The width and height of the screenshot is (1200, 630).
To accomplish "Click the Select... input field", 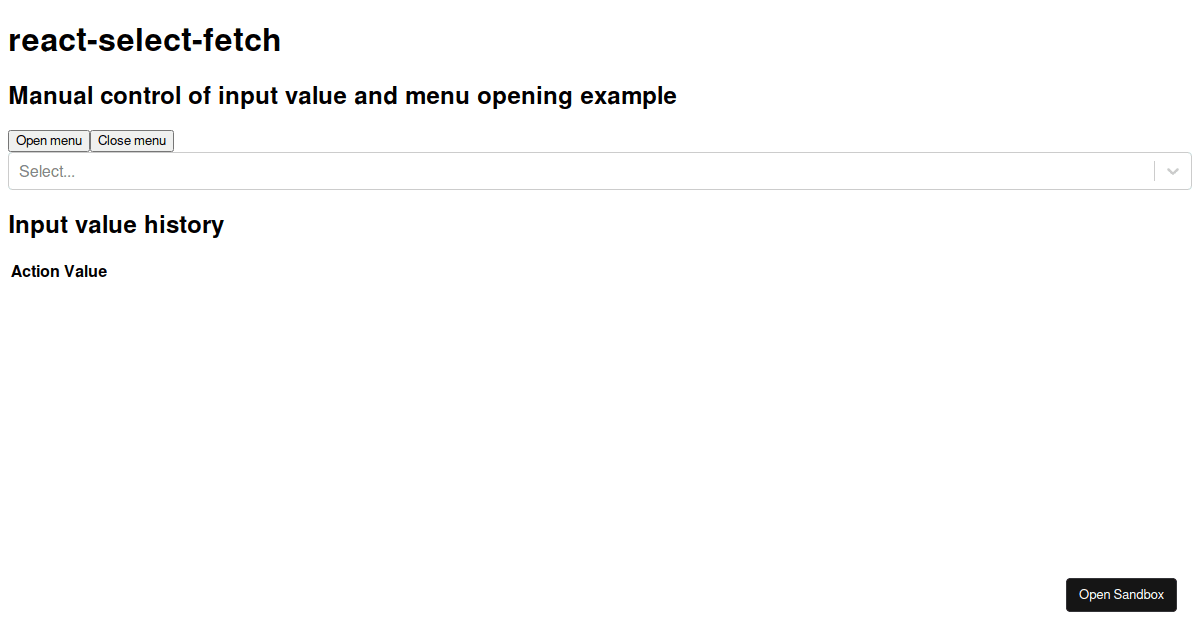I will click(400, 170).
